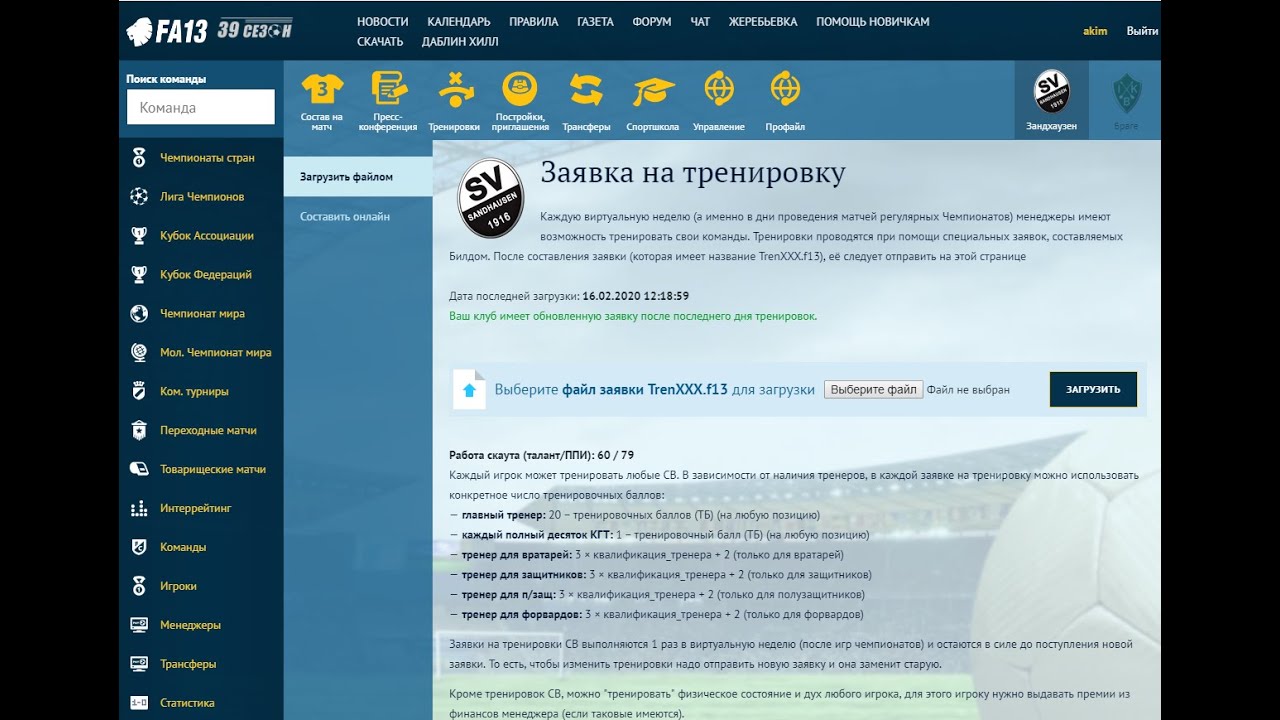Select the Загрузить файлом tab
Image resolution: width=1280 pixels, height=720 pixels.
(358, 177)
